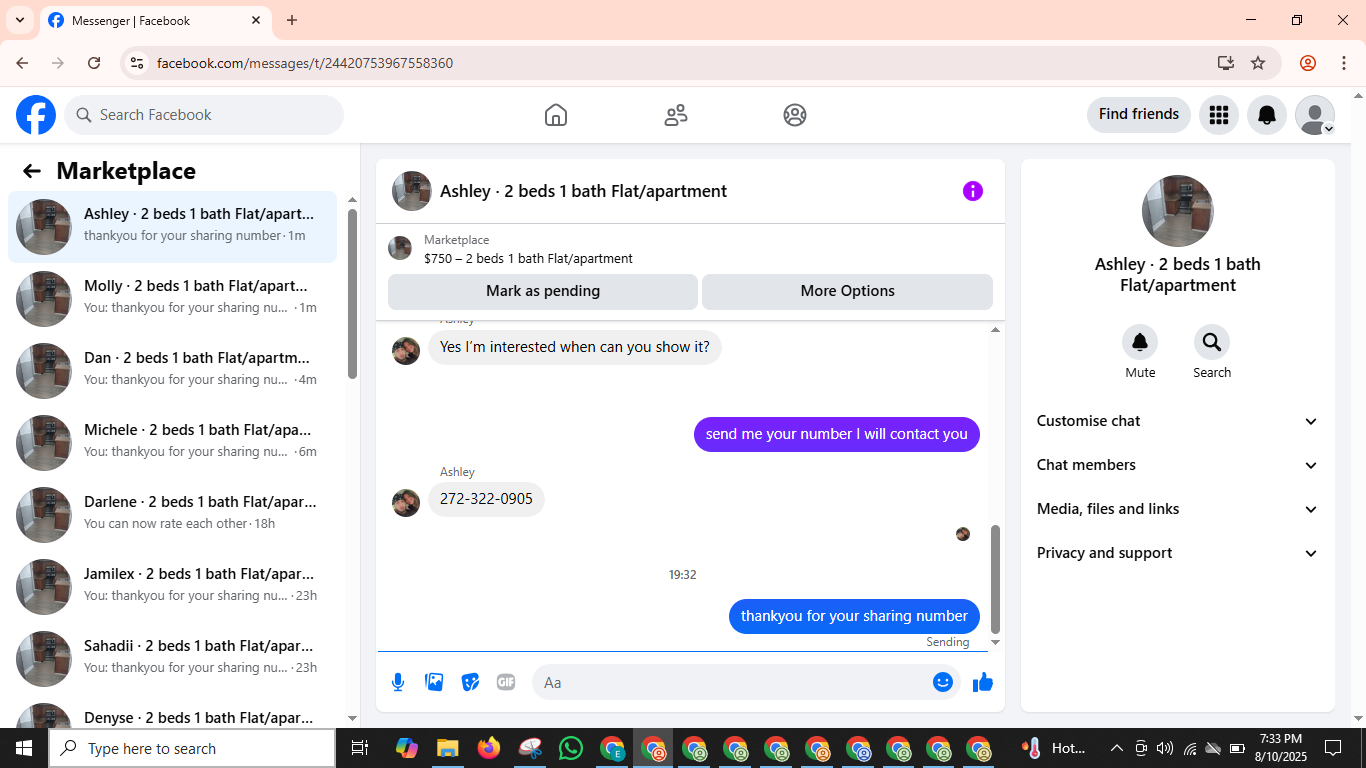Viewport: 1366px width, 768px height.
Task: Expand the Chat members section
Action: (x=1178, y=465)
